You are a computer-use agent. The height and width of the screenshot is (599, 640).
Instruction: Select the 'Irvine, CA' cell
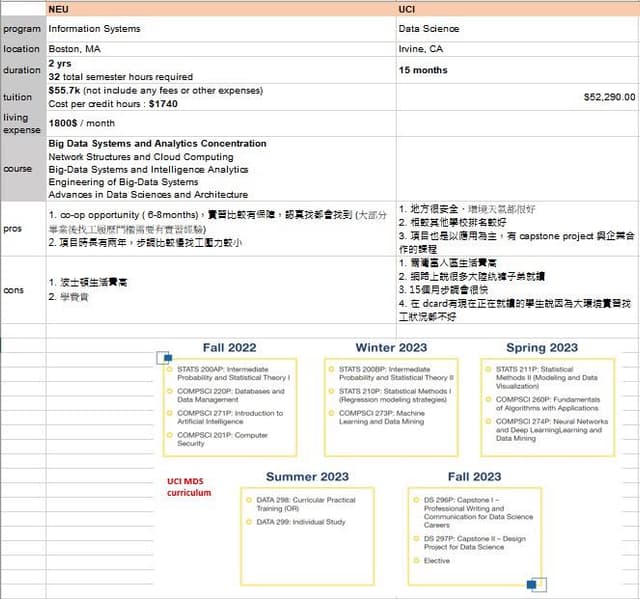pos(518,49)
